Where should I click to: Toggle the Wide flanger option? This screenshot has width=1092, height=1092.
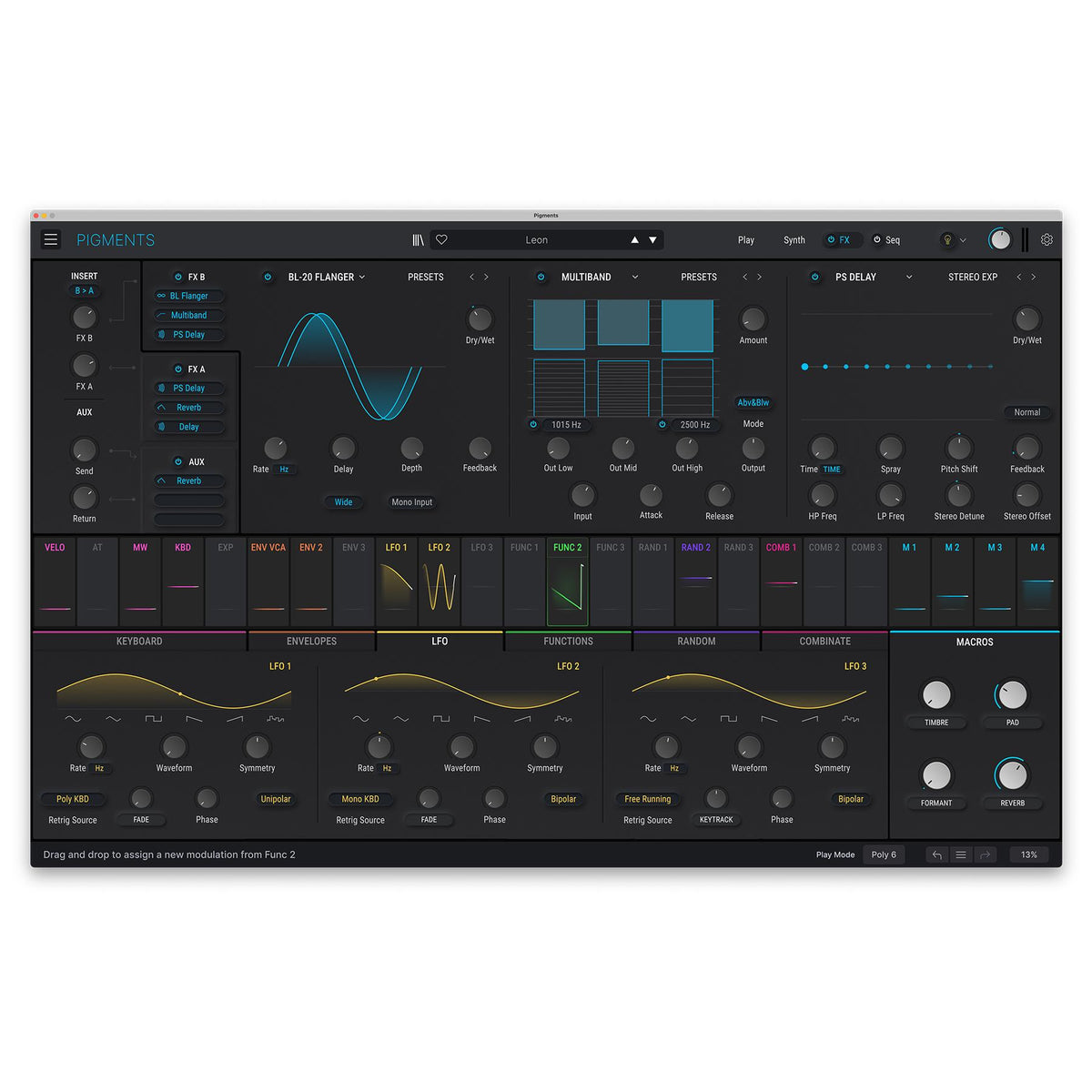pos(343,502)
